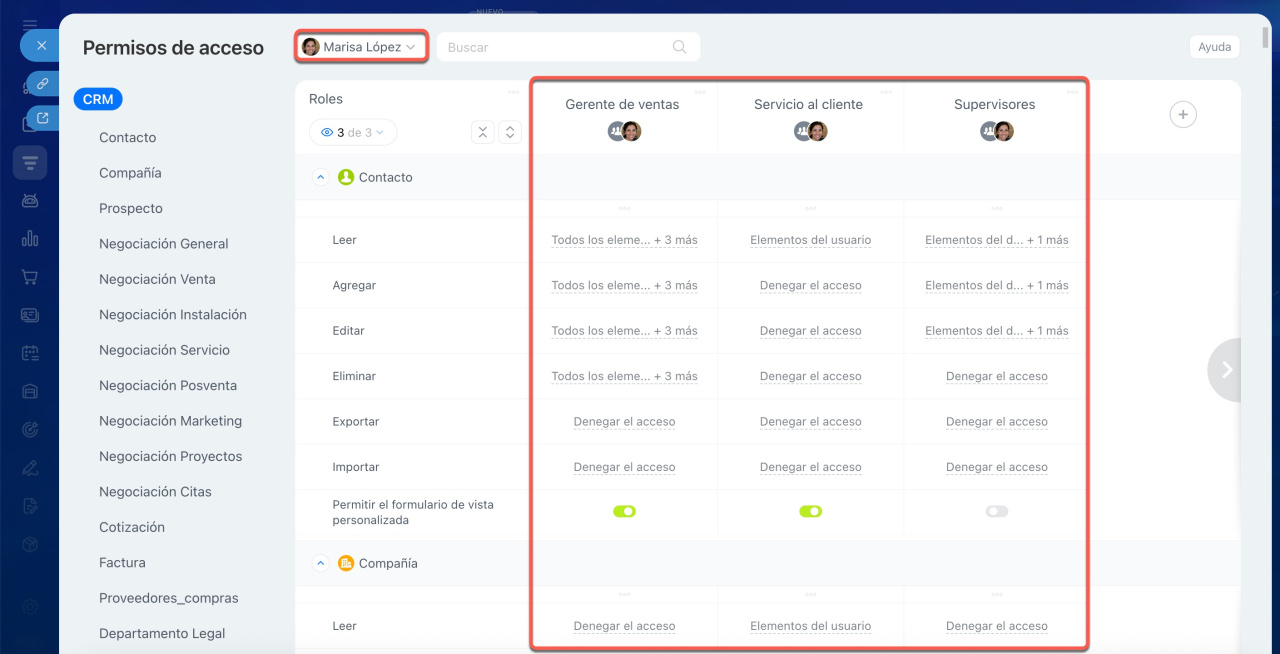Open the Gerente de ventas column options menu

click(x=700, y=92)
